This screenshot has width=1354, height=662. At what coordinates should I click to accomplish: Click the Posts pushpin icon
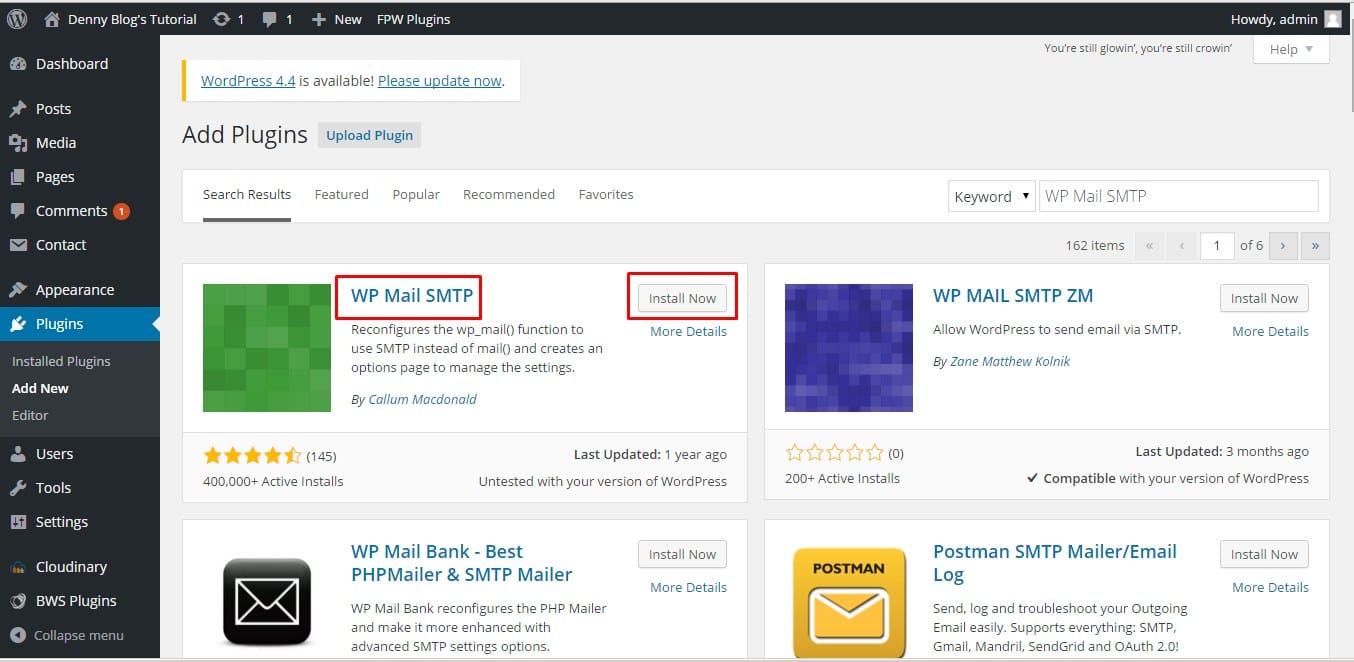(18, 109)
